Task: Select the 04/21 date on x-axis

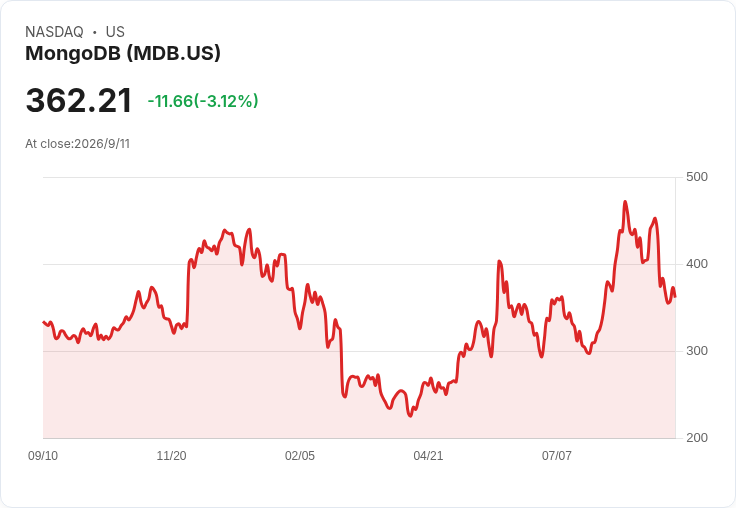Action: pyautogui.click(x=428, y=455)
